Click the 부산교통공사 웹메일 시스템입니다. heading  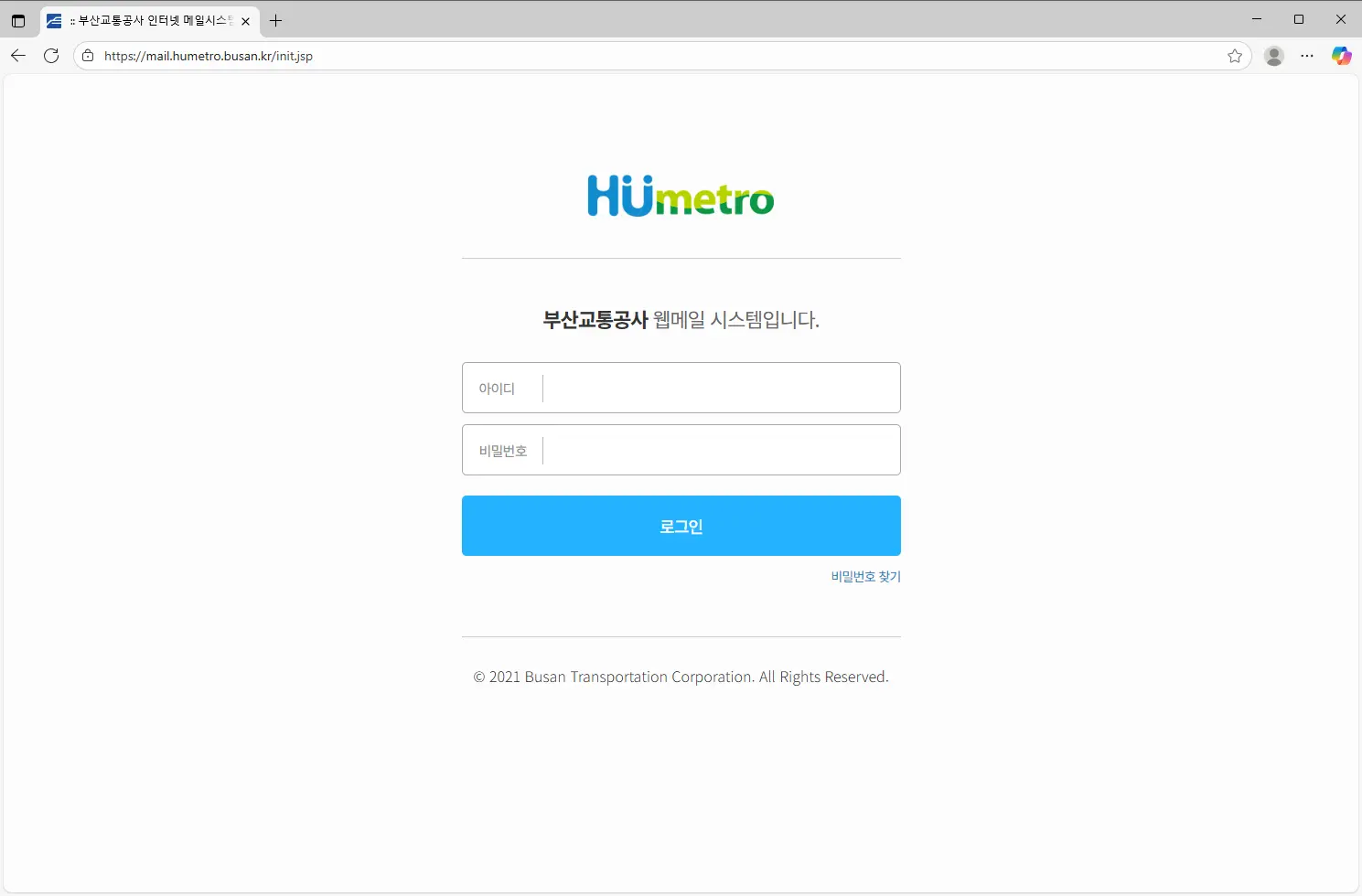coord(681,320)
